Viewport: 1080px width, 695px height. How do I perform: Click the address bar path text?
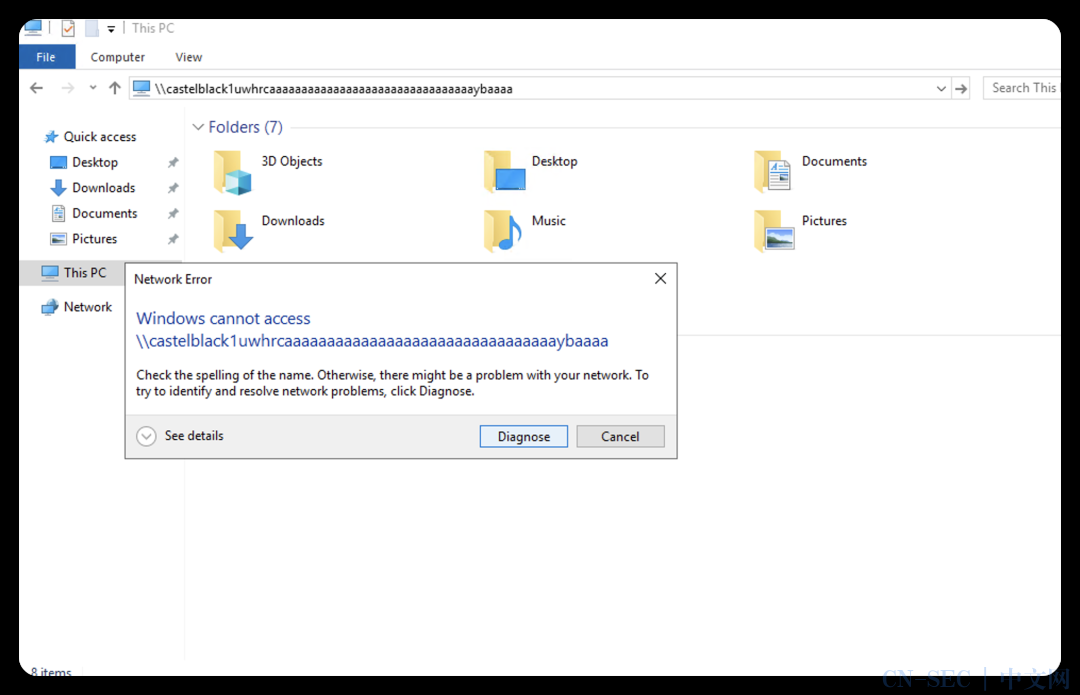click(333, 89)
